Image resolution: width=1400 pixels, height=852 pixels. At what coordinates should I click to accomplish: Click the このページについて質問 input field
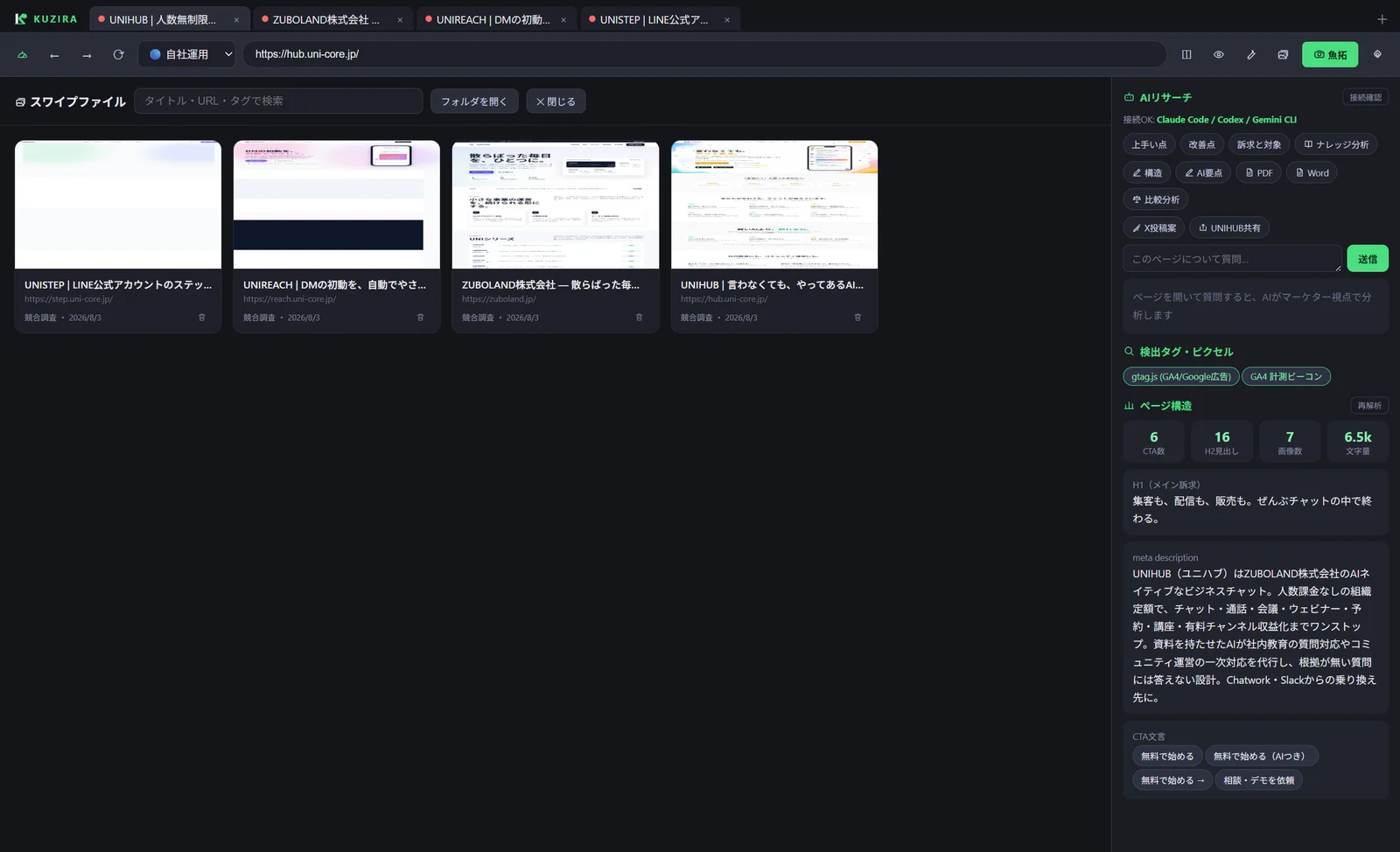point(1232,259)
